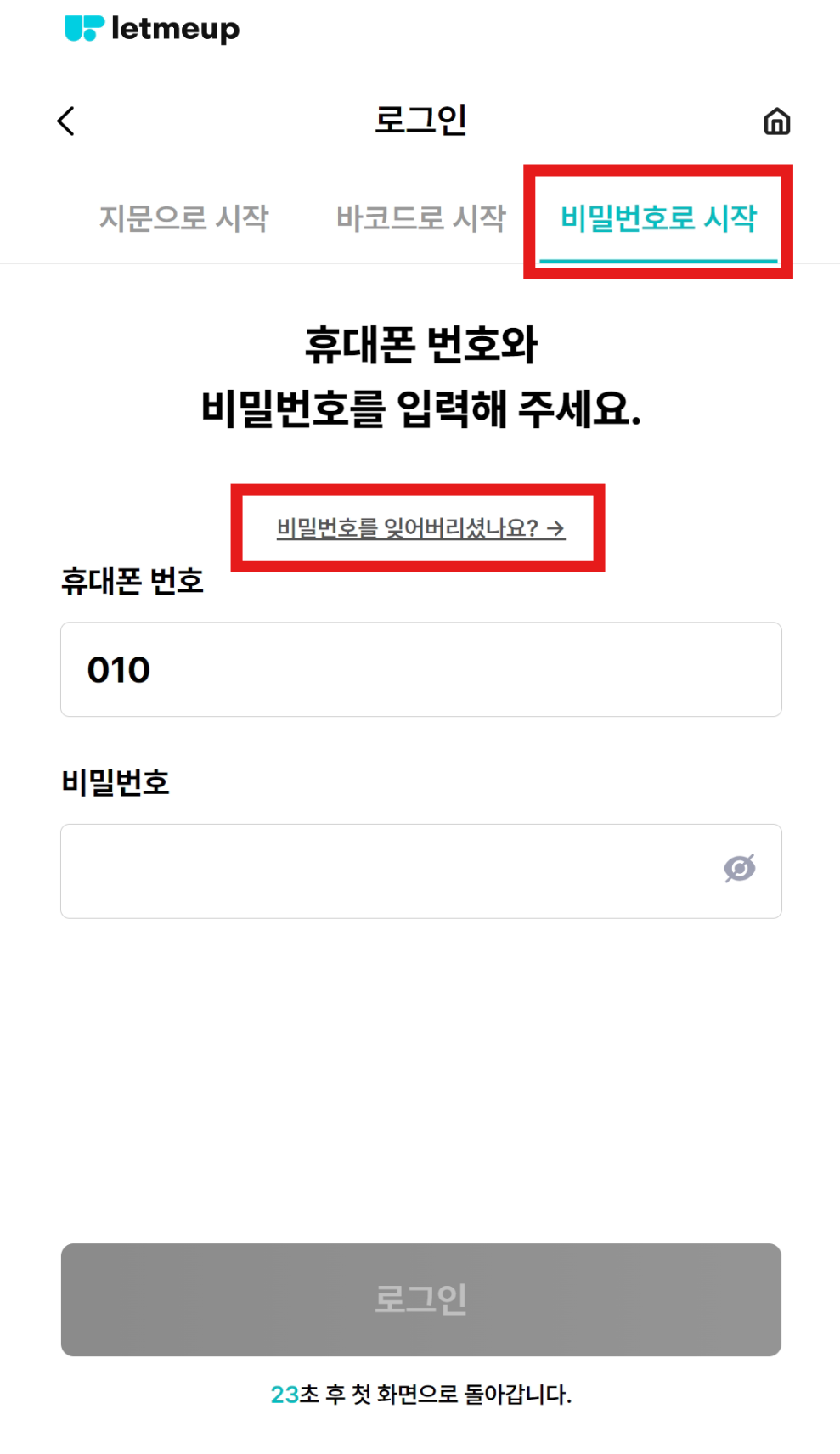
Task: Click the countdown message below login button
Action: pyautogui.click(x=420, y=1394)
